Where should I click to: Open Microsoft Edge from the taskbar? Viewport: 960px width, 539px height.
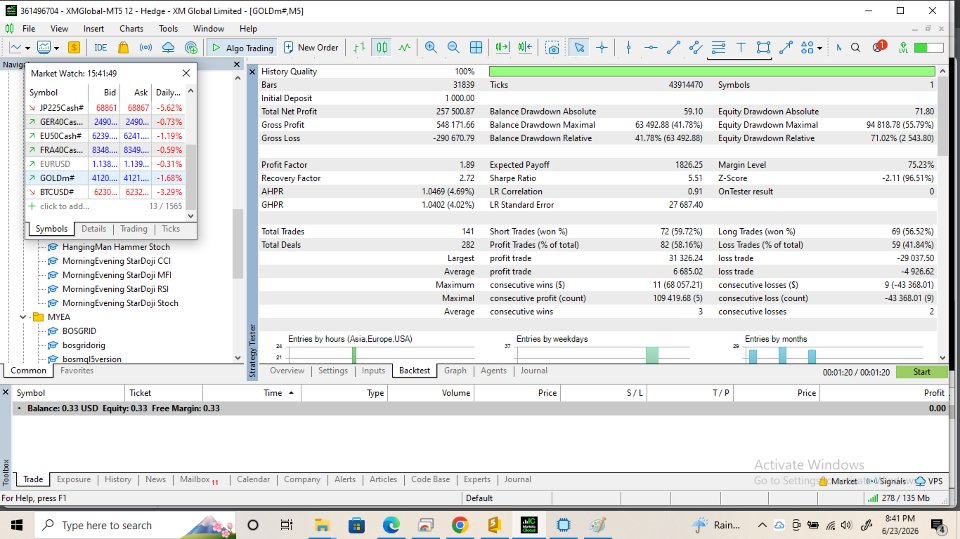click(x=391, y=525)
